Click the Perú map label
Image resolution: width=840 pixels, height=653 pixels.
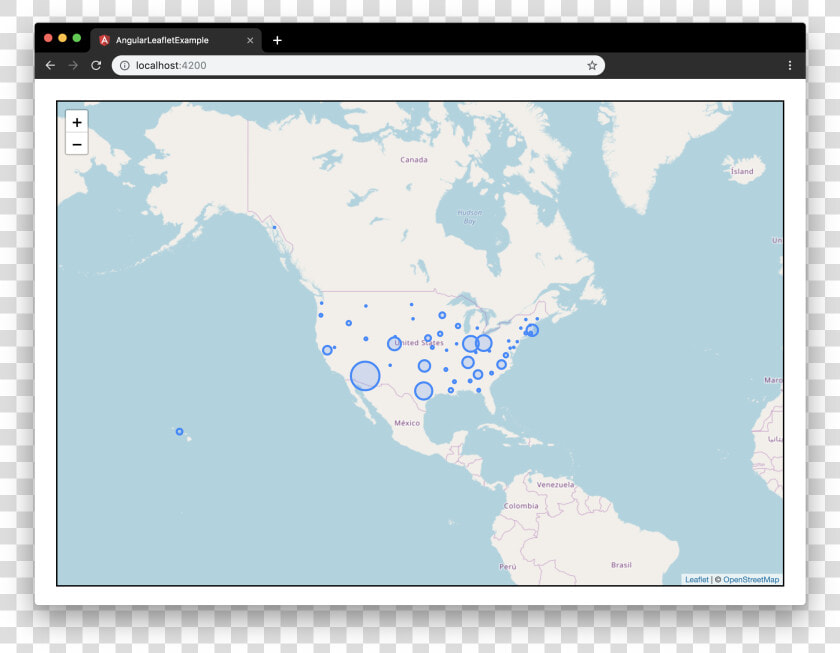coord(508,566)
